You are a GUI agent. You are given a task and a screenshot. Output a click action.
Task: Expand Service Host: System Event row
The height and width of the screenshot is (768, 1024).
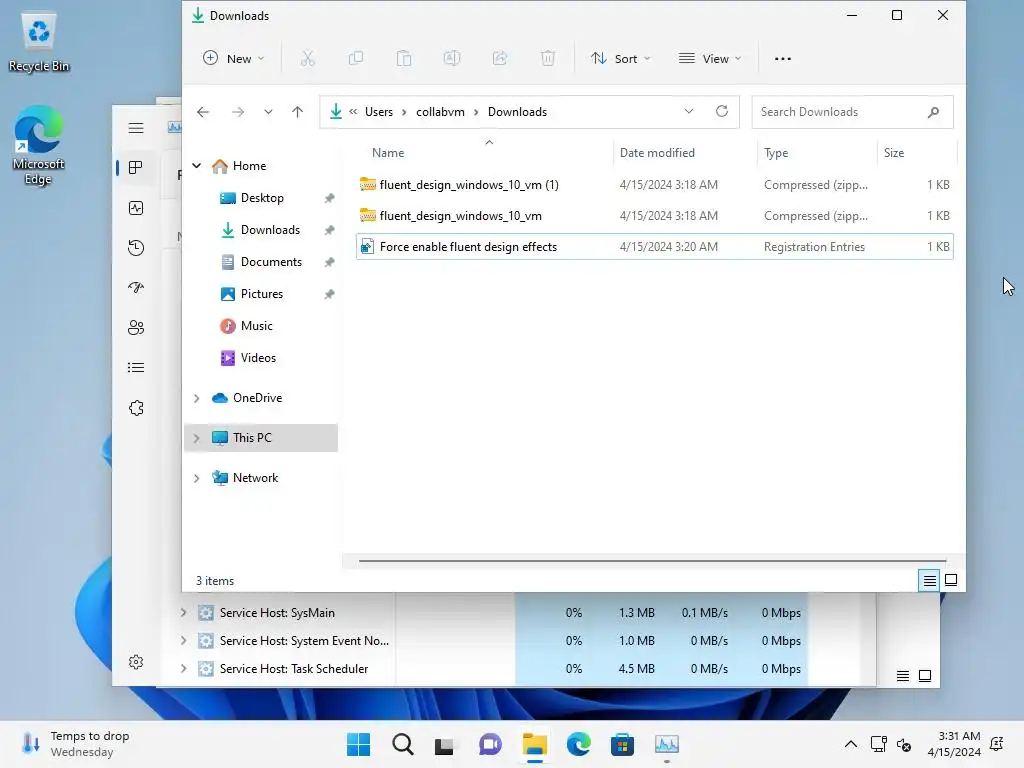tap(184, 641)
